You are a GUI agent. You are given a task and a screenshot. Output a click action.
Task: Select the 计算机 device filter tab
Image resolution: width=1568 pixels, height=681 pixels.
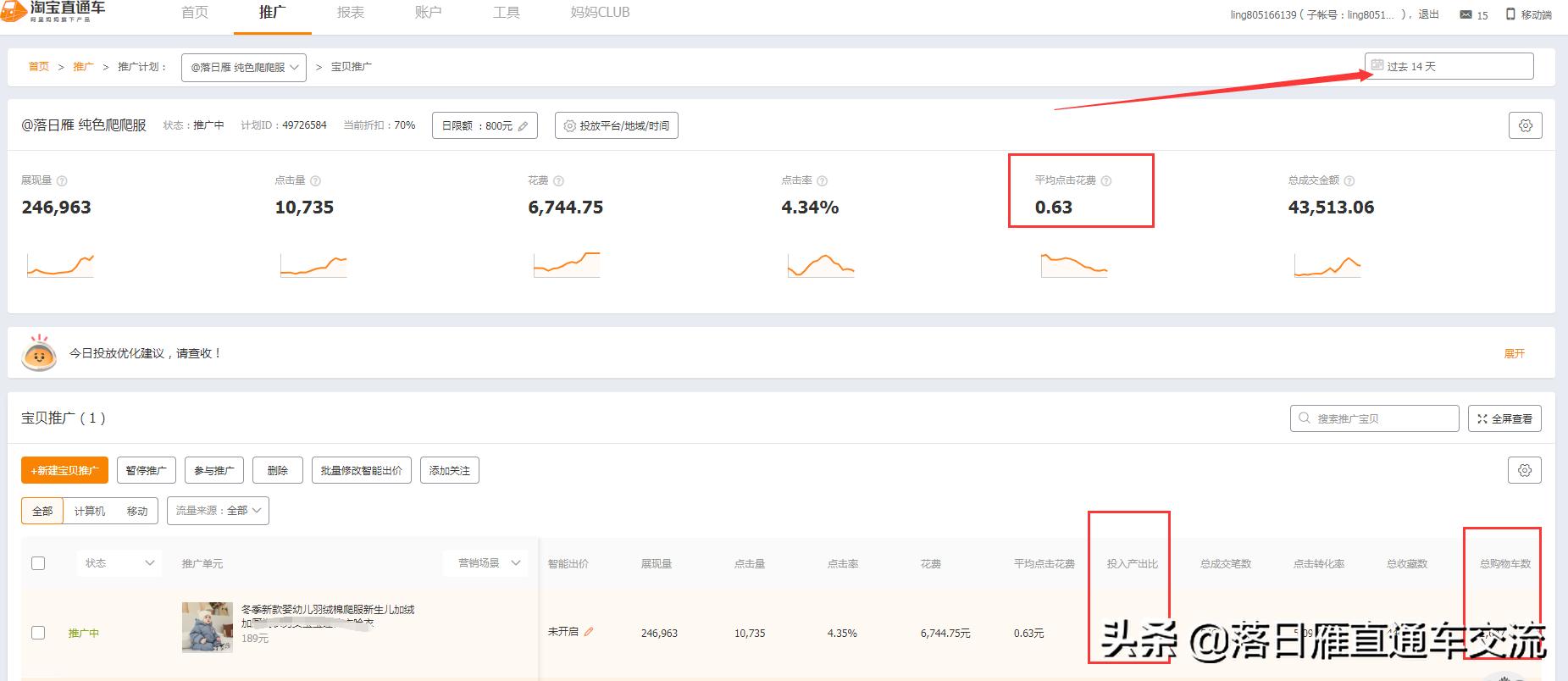90,511
